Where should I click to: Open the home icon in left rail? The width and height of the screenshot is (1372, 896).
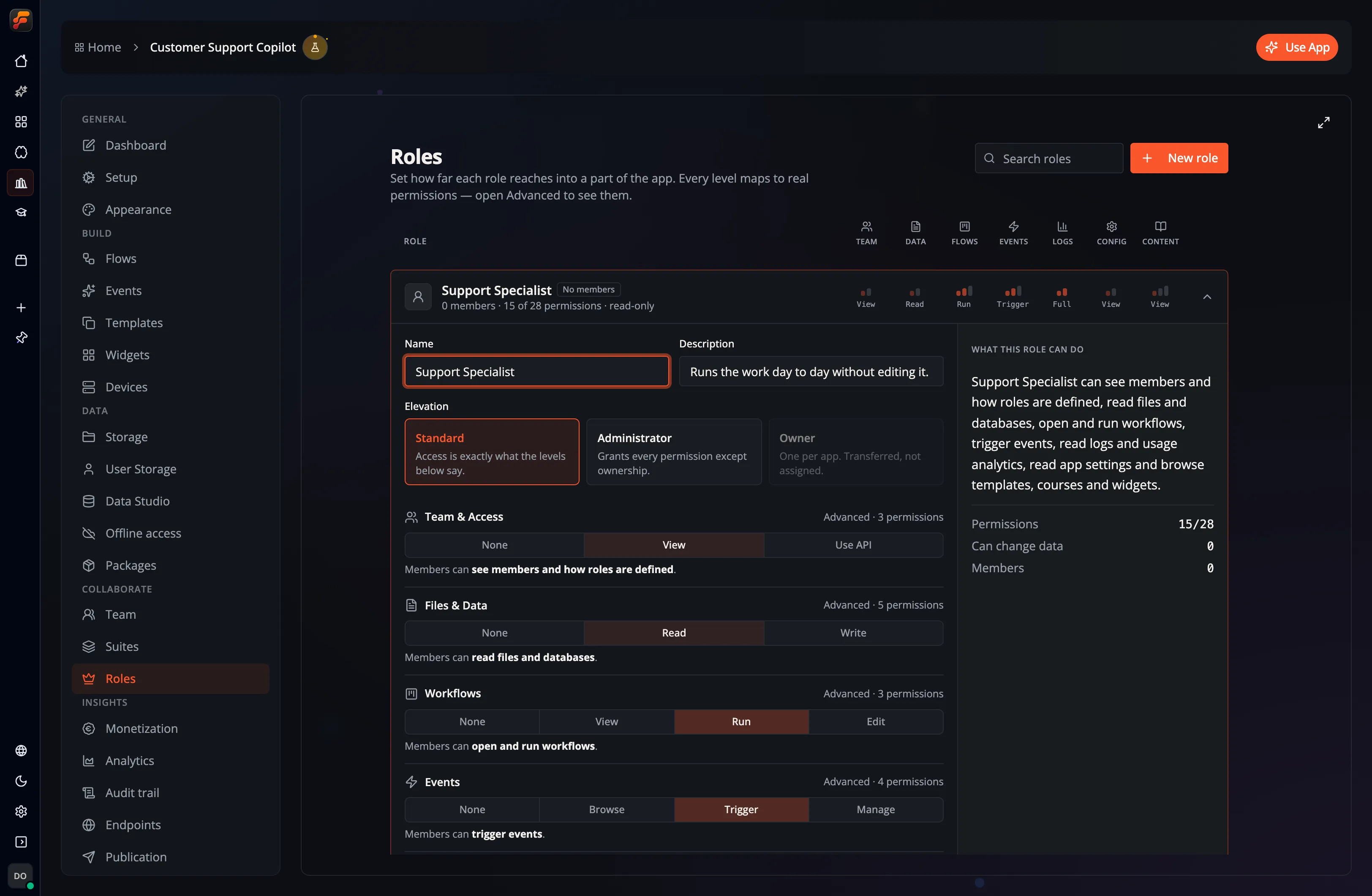point(21,61)
